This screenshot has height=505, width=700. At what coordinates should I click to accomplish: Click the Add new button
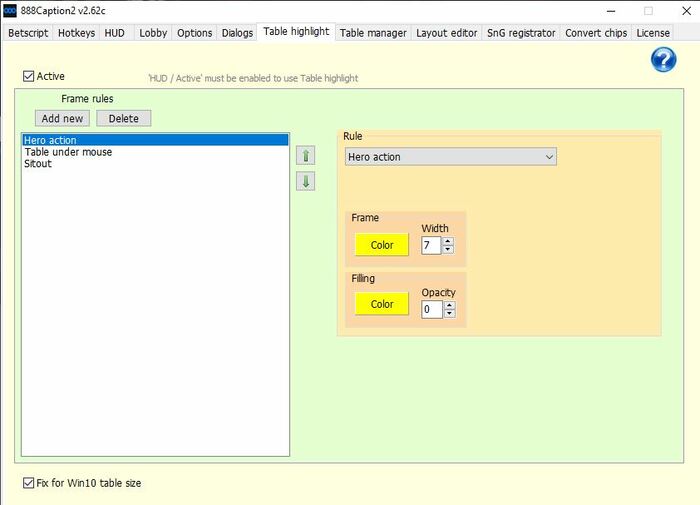point(62,118)
